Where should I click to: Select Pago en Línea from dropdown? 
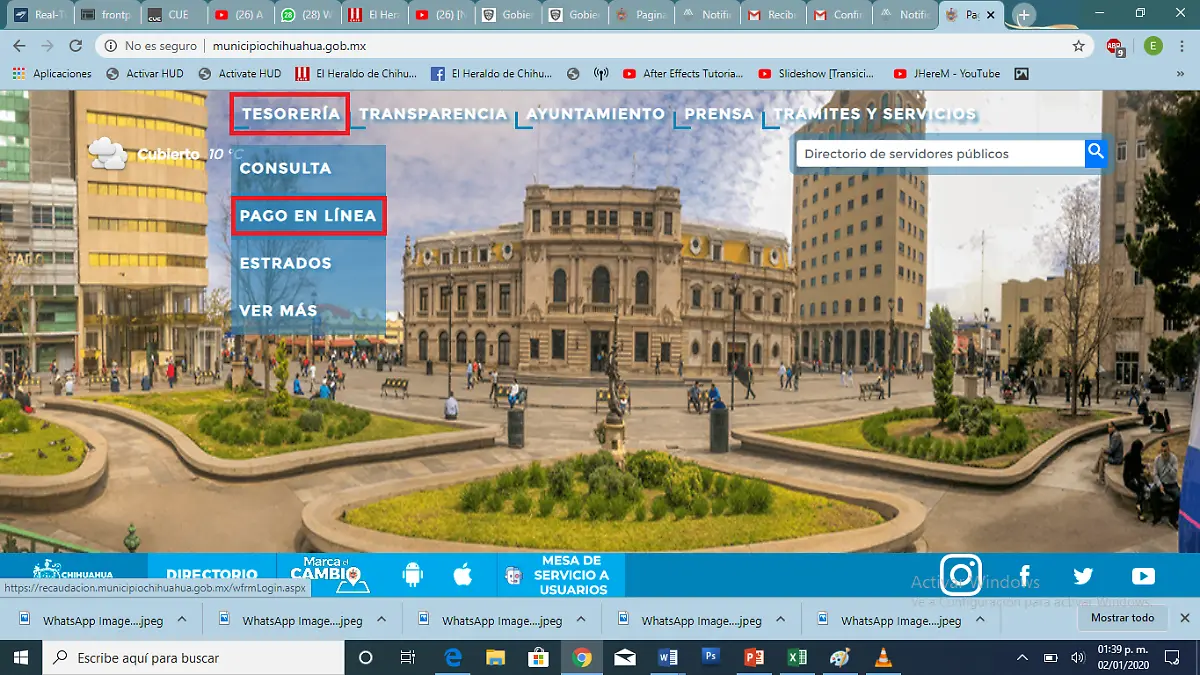tap(308, 216)
